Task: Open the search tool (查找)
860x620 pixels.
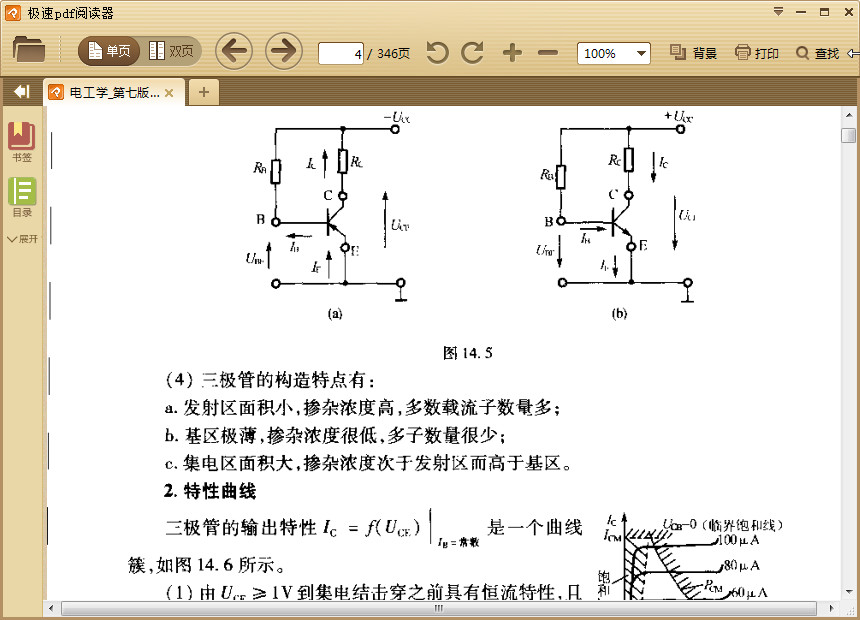Action: (818, 53)
